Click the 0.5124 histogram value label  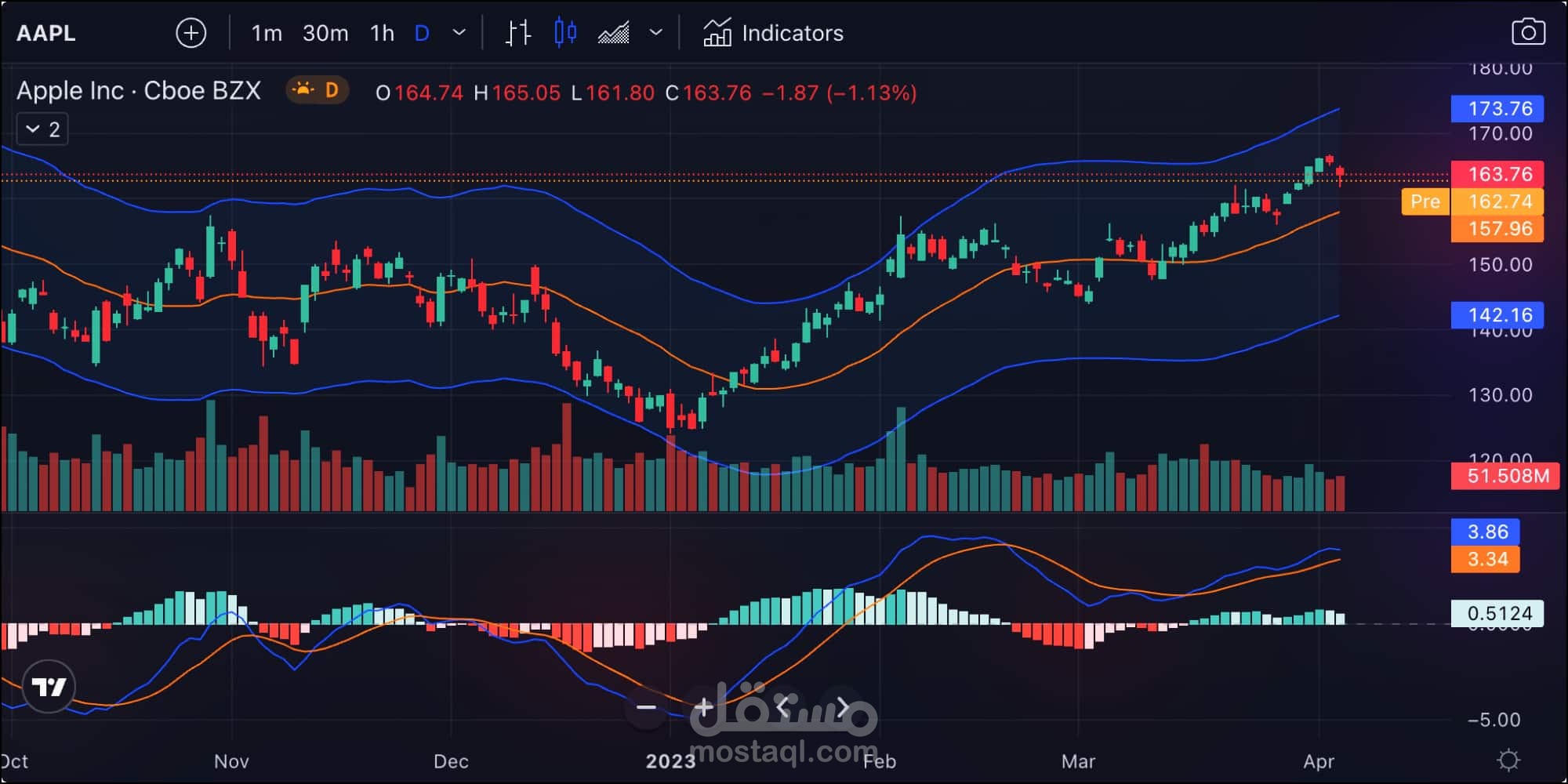(1497, 613)
